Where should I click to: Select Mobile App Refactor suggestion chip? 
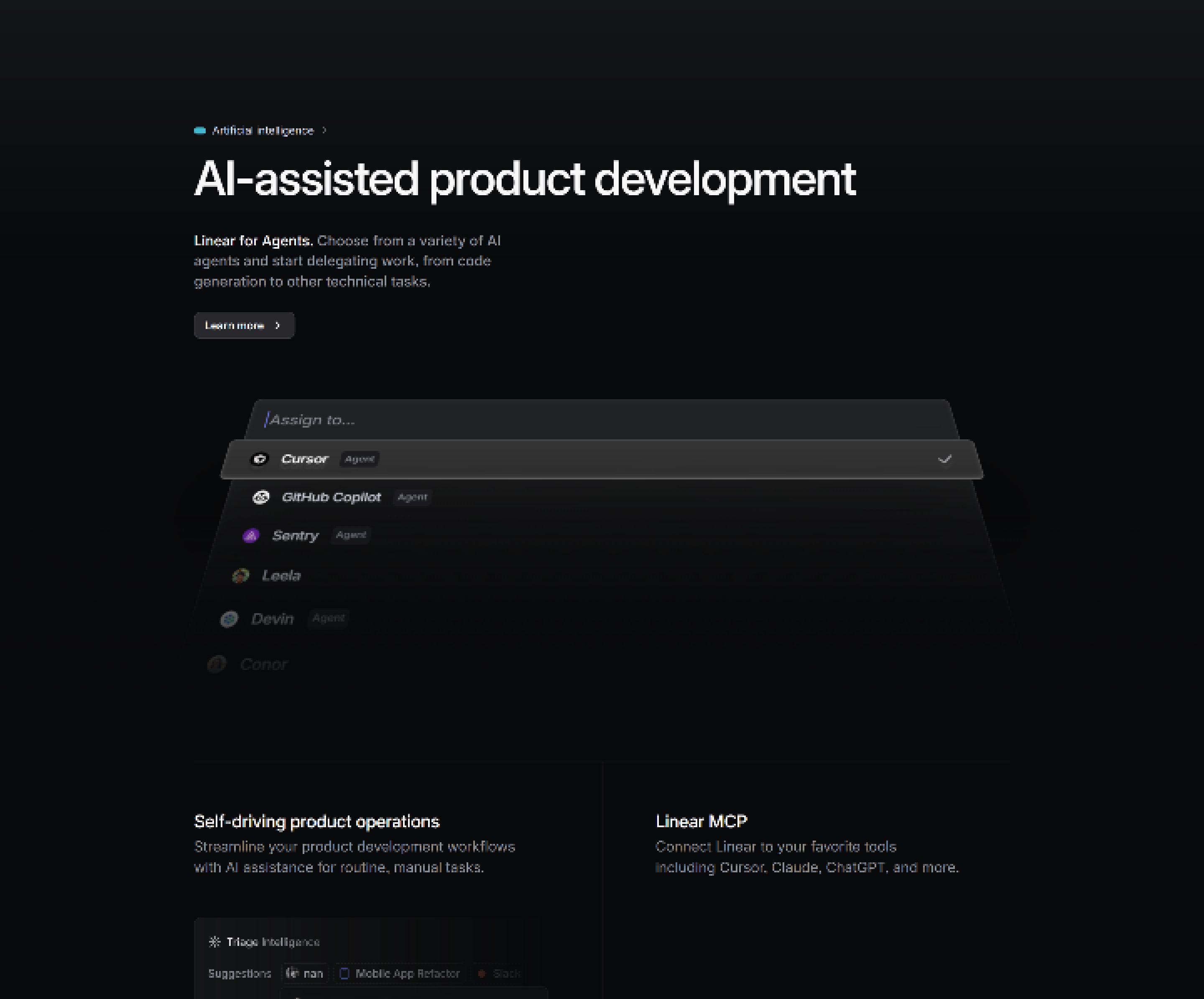400,973
